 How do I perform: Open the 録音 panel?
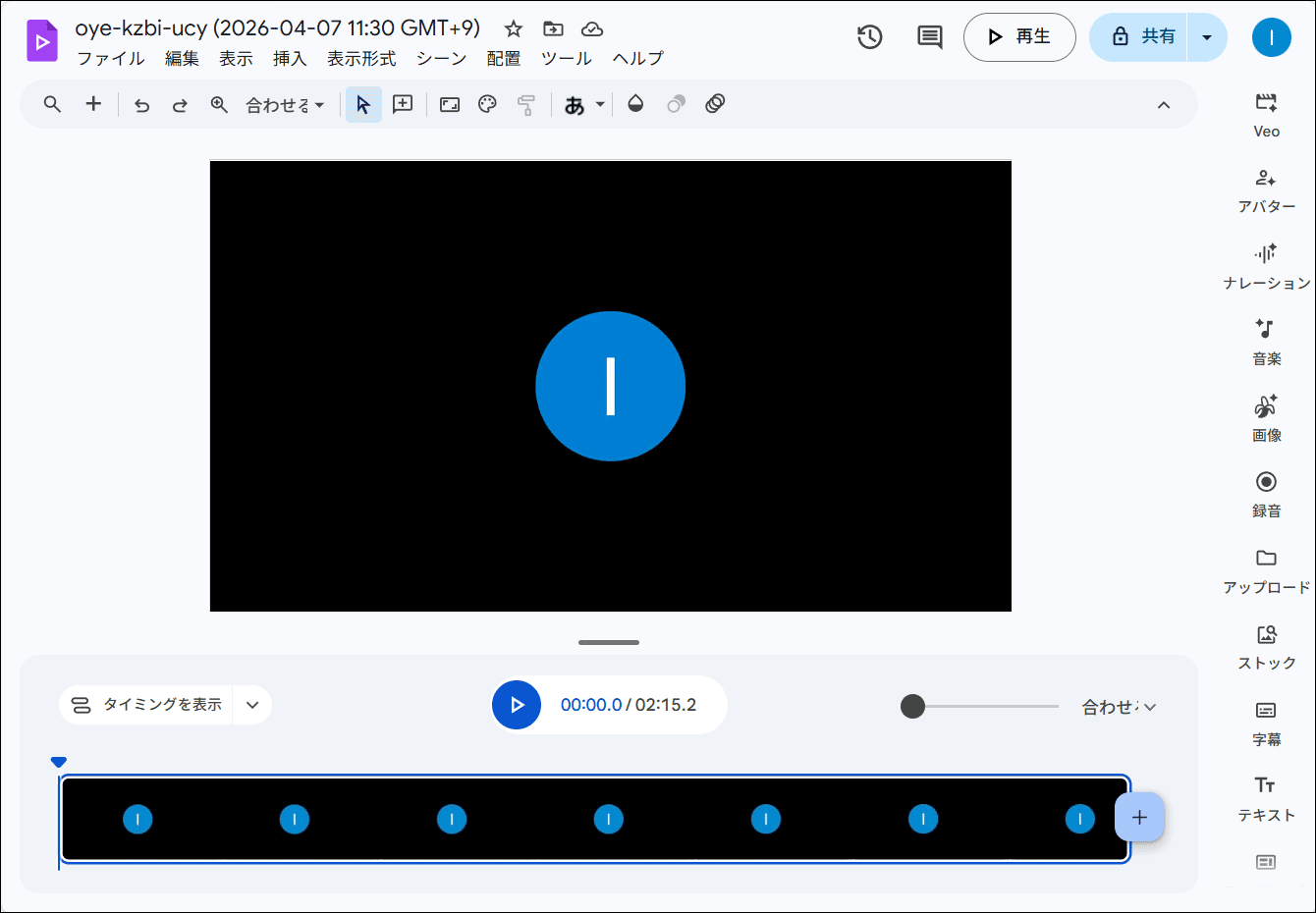click(x=1266, y=495)
